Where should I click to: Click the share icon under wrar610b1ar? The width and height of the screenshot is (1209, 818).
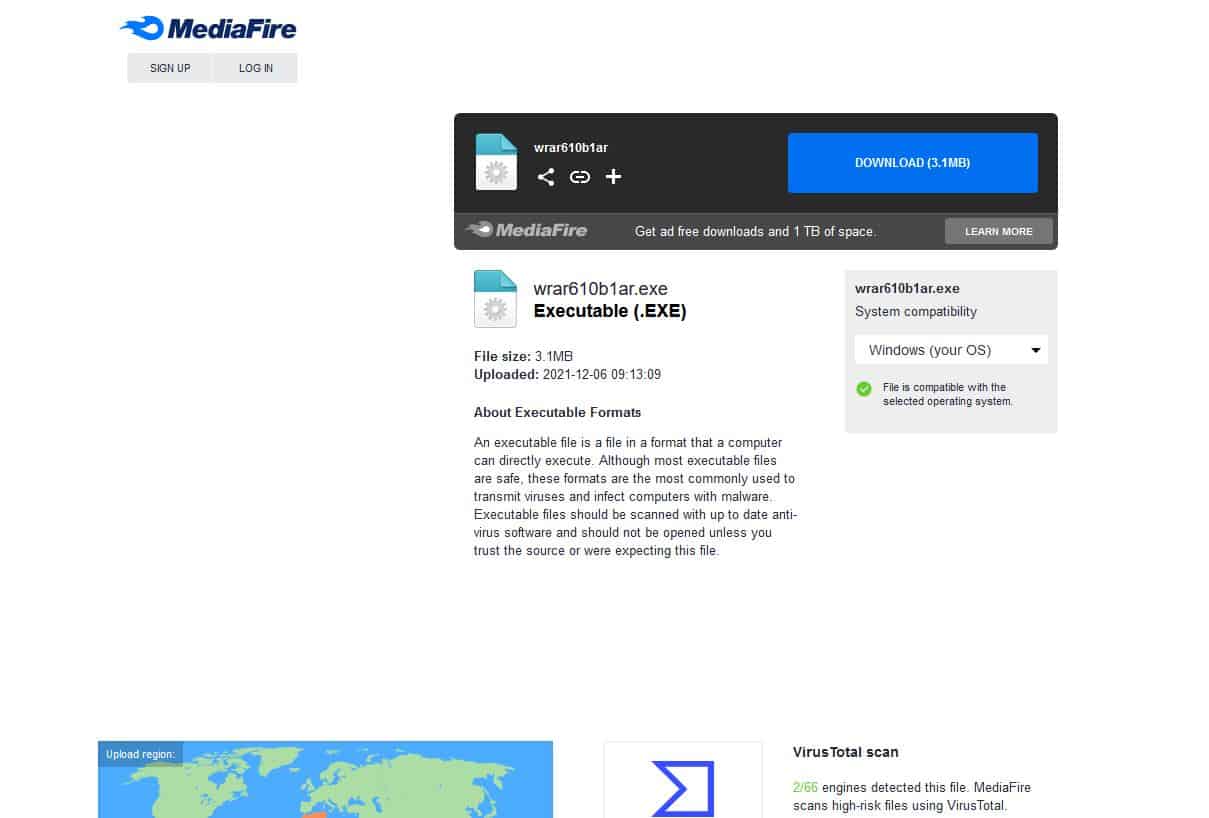pyautogui.click(x=545, y=177)
